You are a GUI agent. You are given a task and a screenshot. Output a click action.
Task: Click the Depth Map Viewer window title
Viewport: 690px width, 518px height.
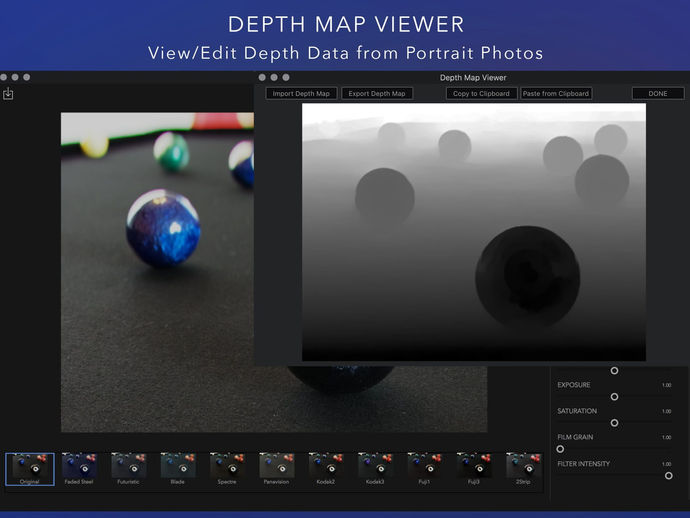click(473, 77)
